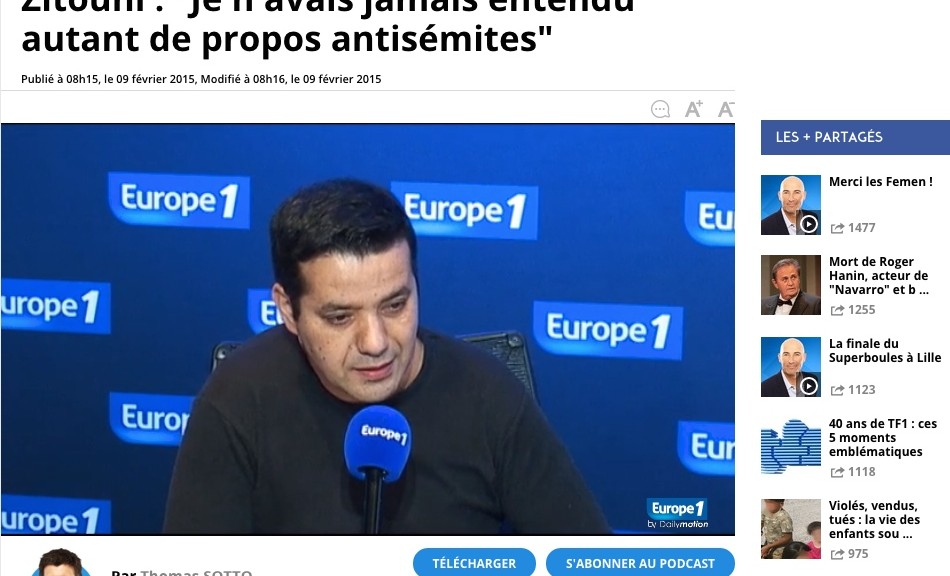This screenshot has width=950, height=576.
Task: Click share icon next to 975
Action: coord(837,554)
